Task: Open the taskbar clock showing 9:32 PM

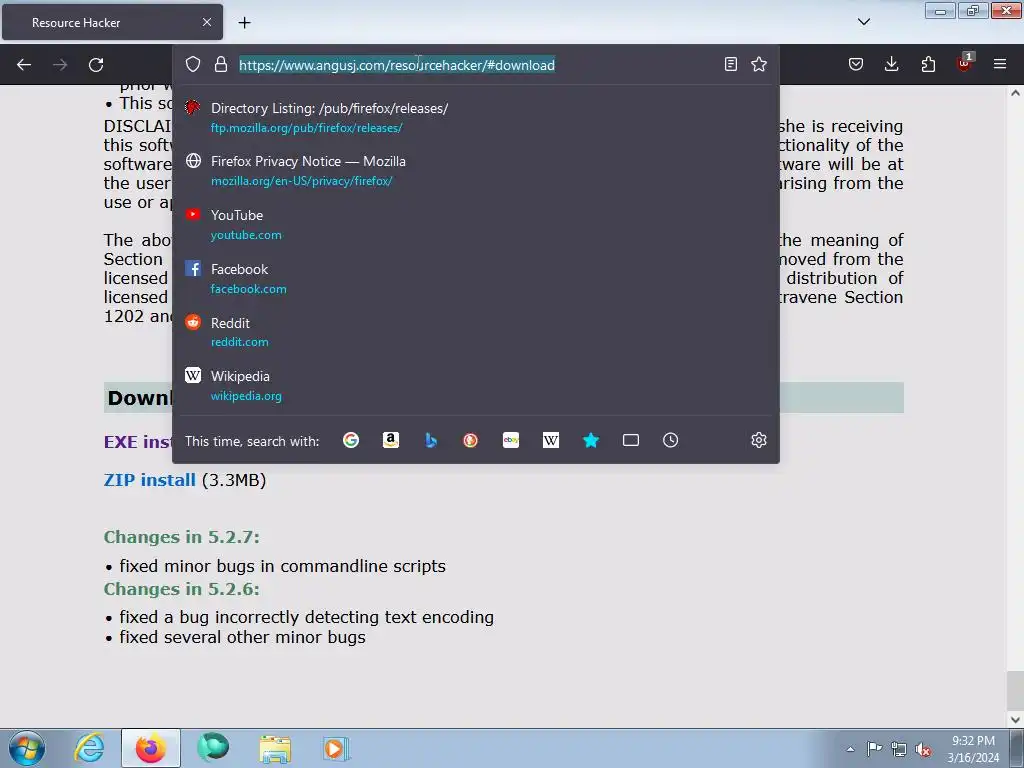Action: pyautogui.click(x=973, y=749)
